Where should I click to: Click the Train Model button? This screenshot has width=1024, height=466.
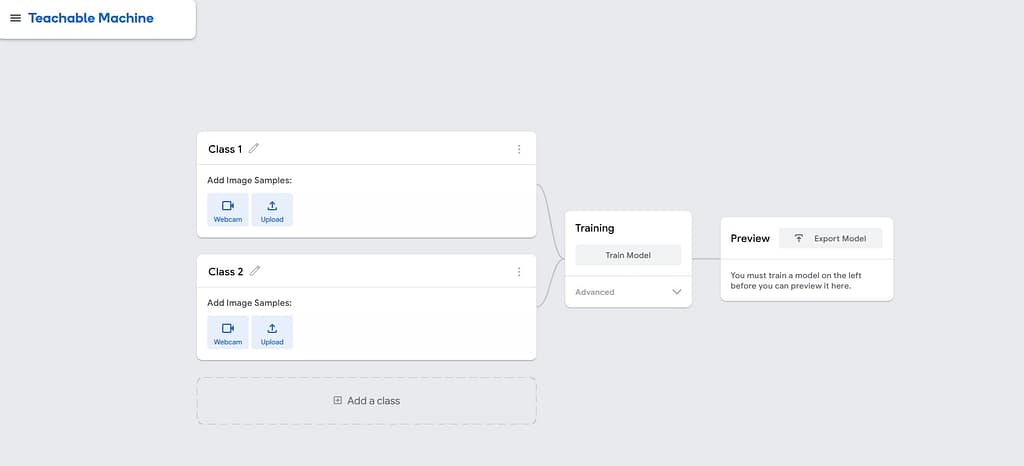coord(628,255)
